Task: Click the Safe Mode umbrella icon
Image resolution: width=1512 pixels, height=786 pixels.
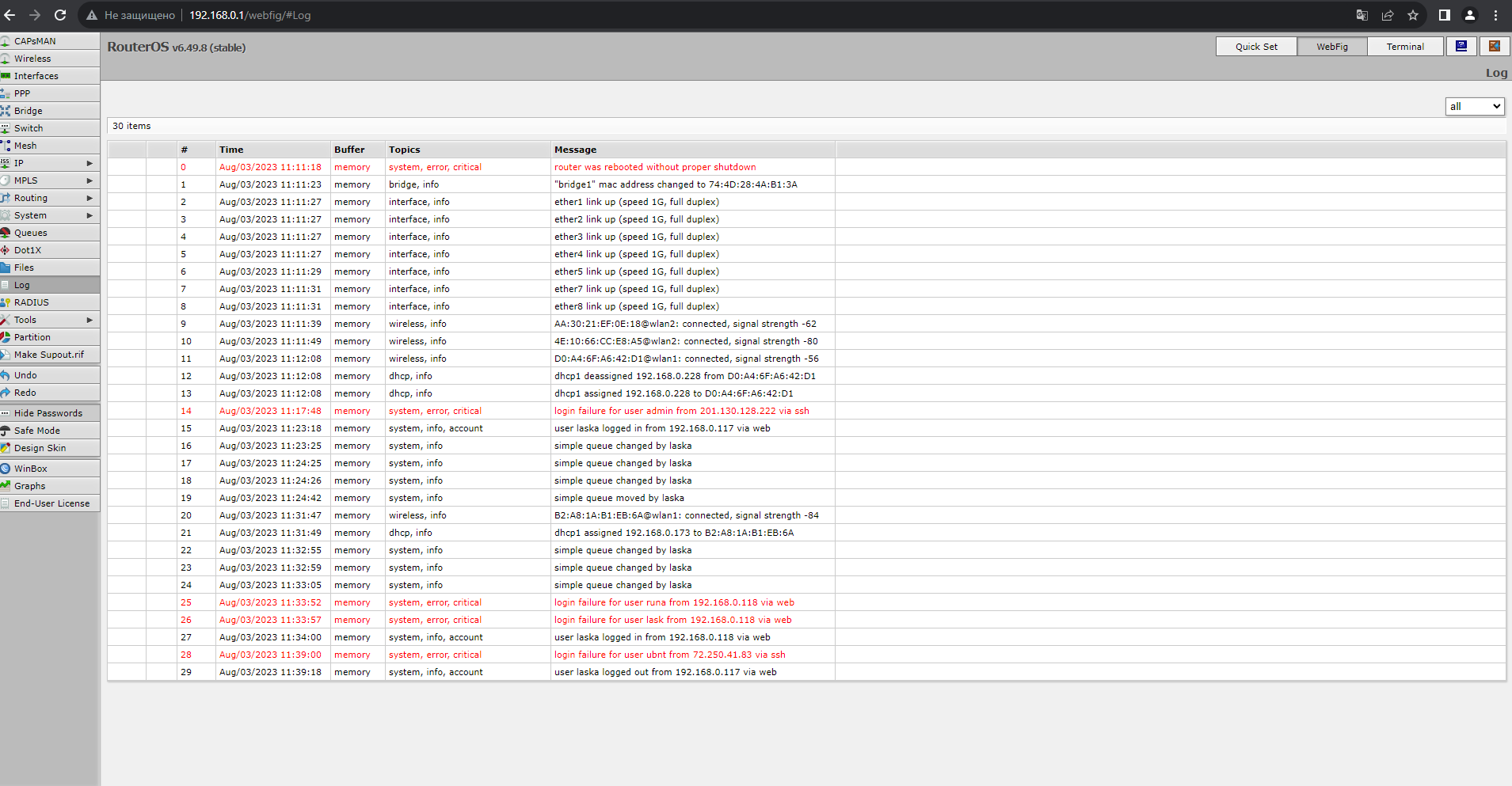Action: point(6,431)
